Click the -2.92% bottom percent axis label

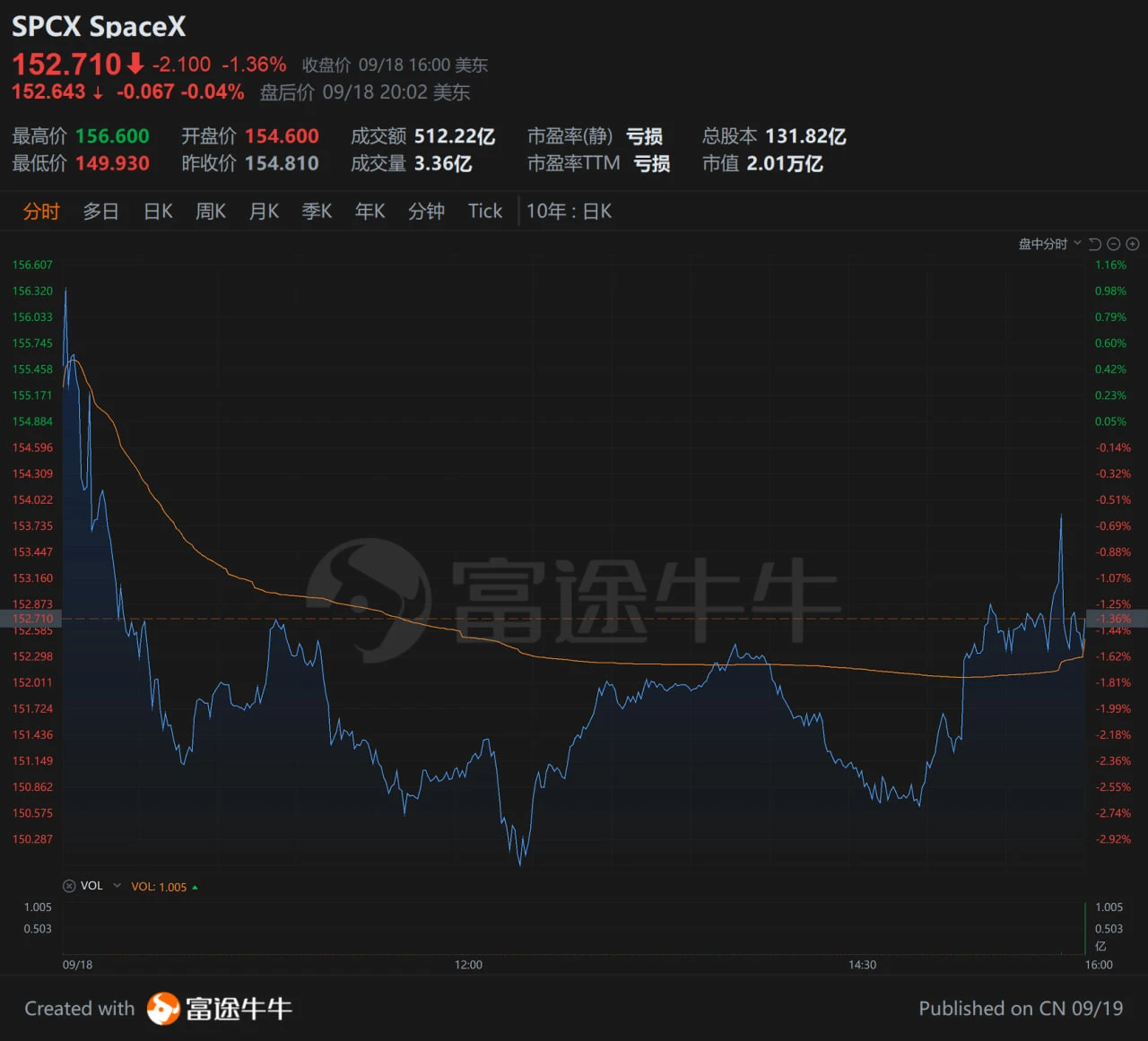pos(1113,839)
